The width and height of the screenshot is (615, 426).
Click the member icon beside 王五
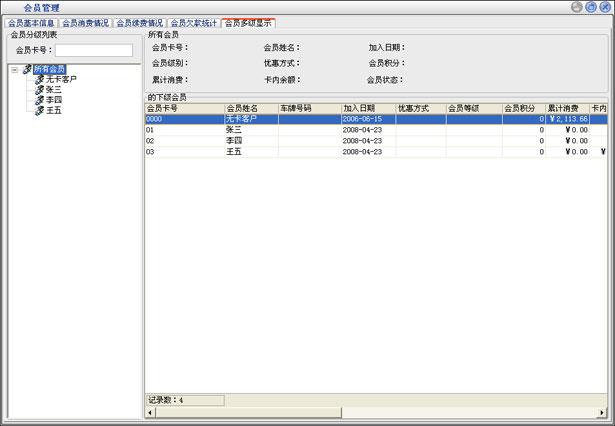39,110
